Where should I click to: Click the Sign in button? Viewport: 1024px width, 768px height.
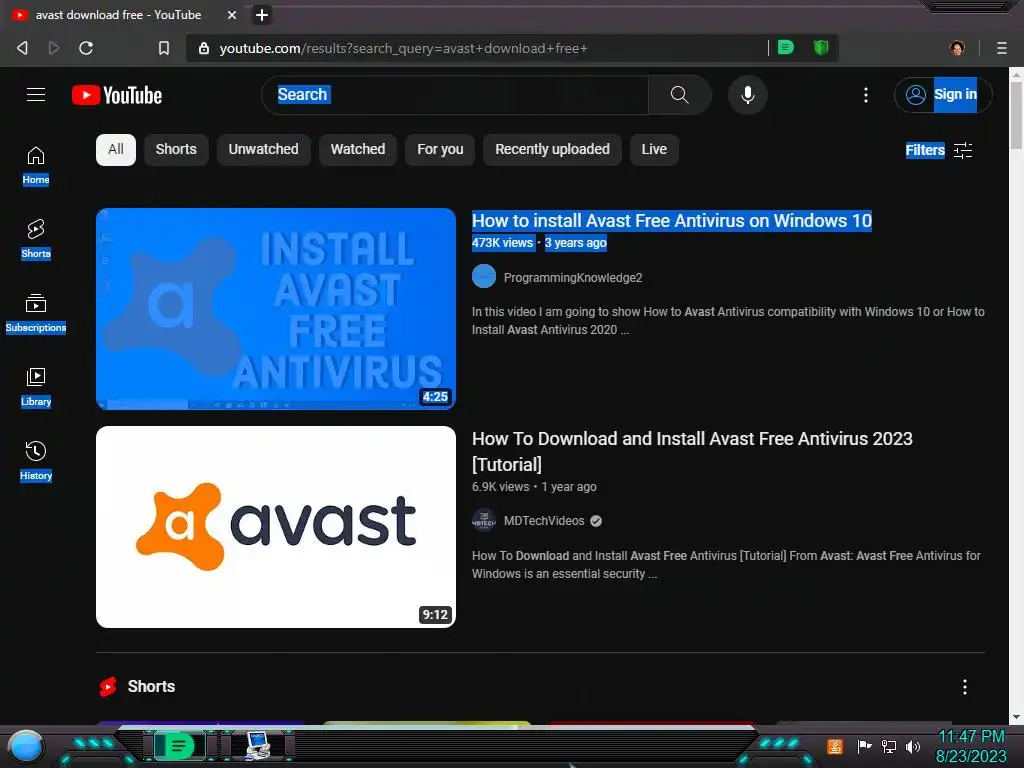pyautogui.click(x=943, y=95)
